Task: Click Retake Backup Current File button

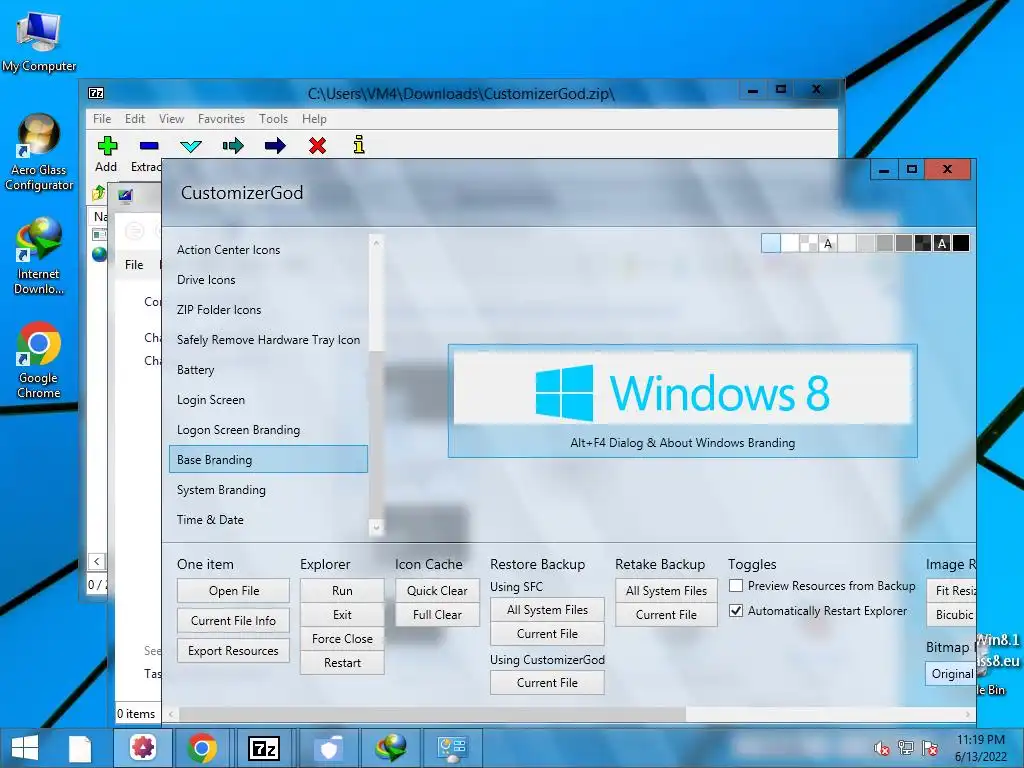Action: click(x=666, y=615)
